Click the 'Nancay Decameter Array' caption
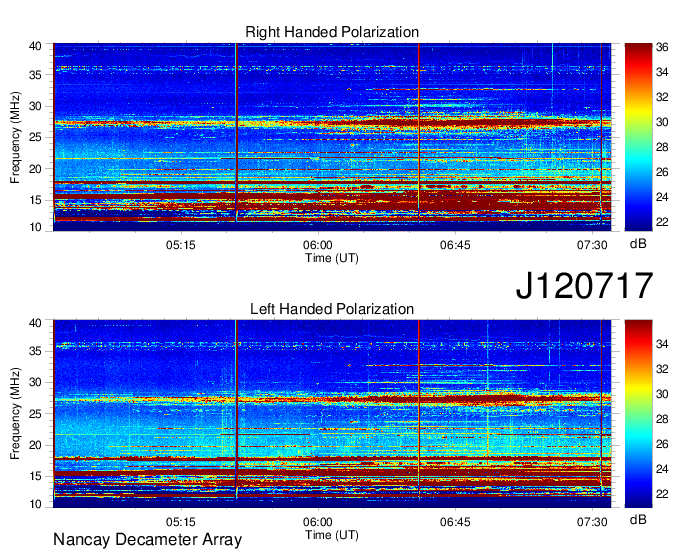 click(x=147, y=540)
